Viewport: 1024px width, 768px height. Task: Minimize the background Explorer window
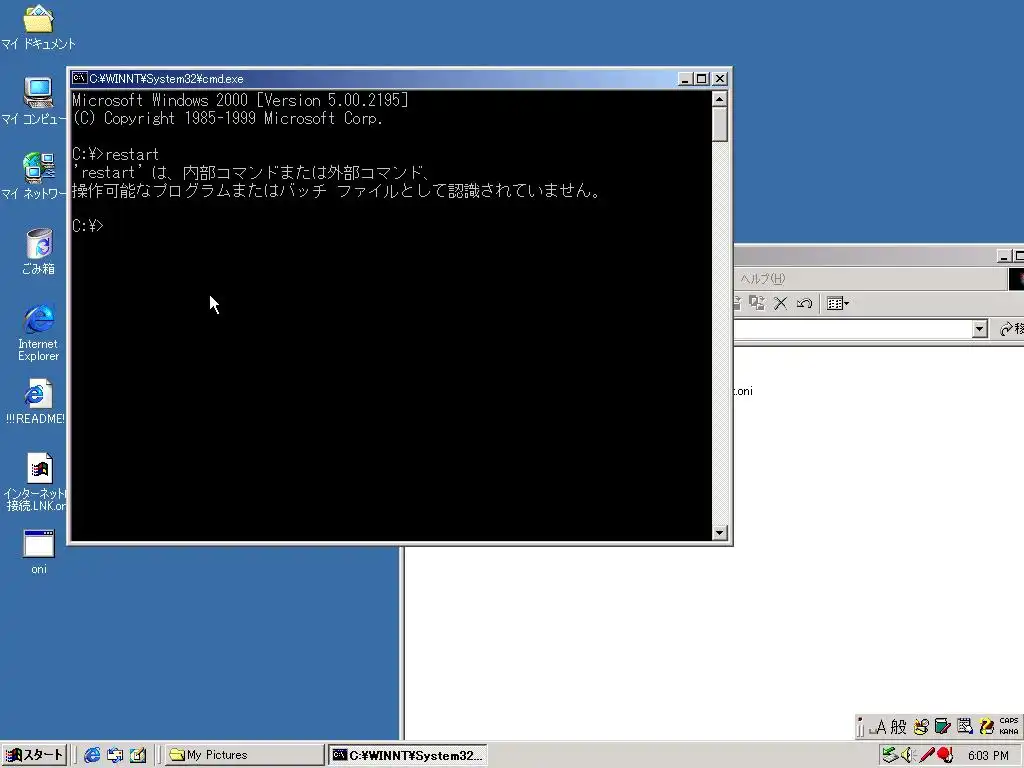click(1004, 256)
